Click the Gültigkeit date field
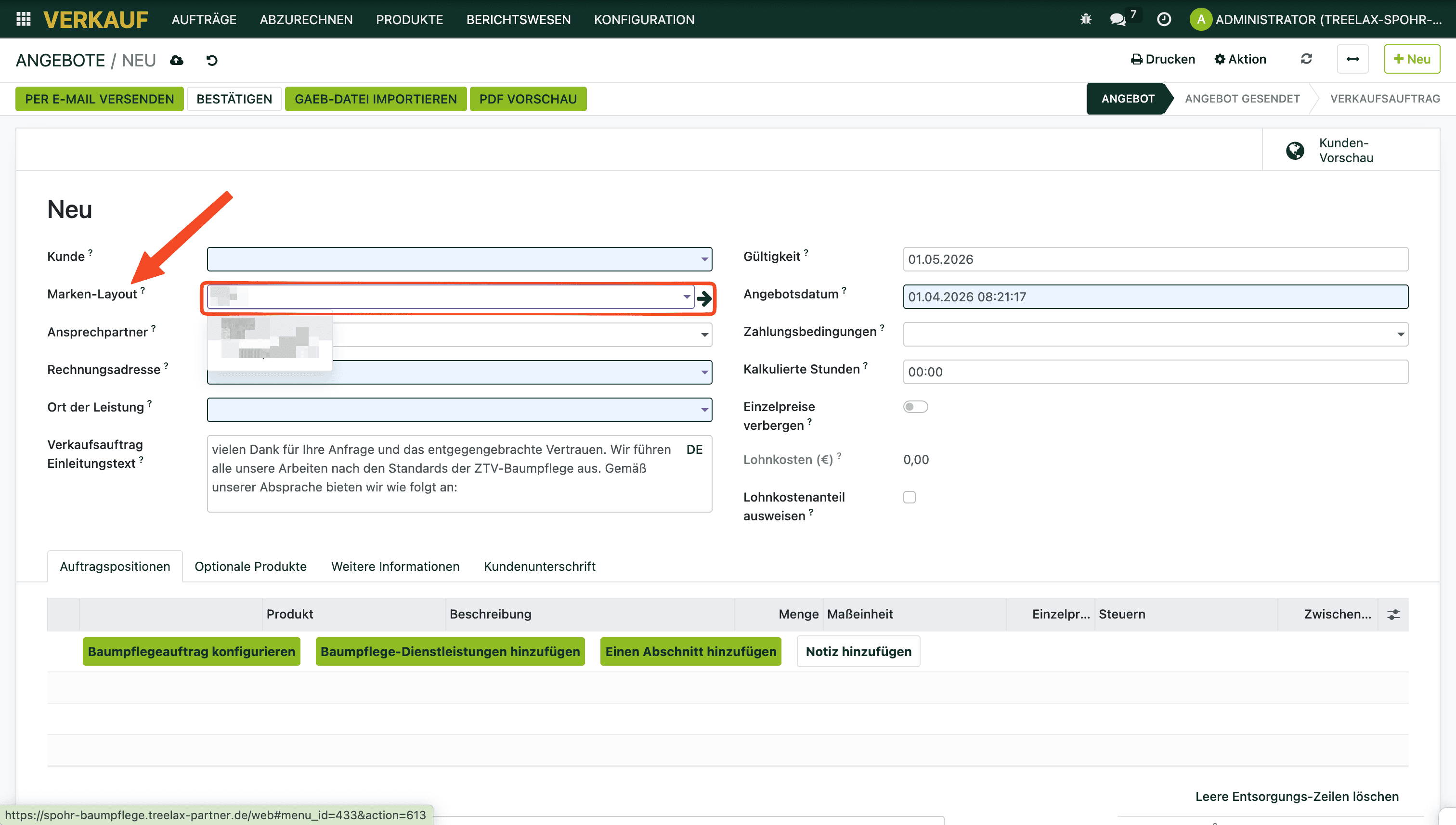Viewport: 1456px width, 825px height. 1155,259
